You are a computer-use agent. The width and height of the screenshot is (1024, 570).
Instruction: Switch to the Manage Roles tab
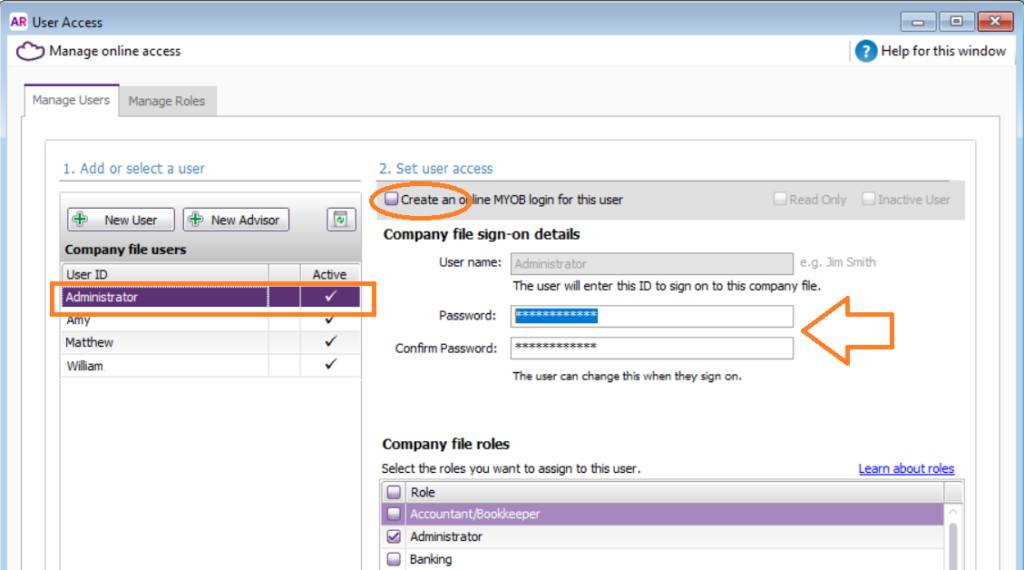coord(166,101)
